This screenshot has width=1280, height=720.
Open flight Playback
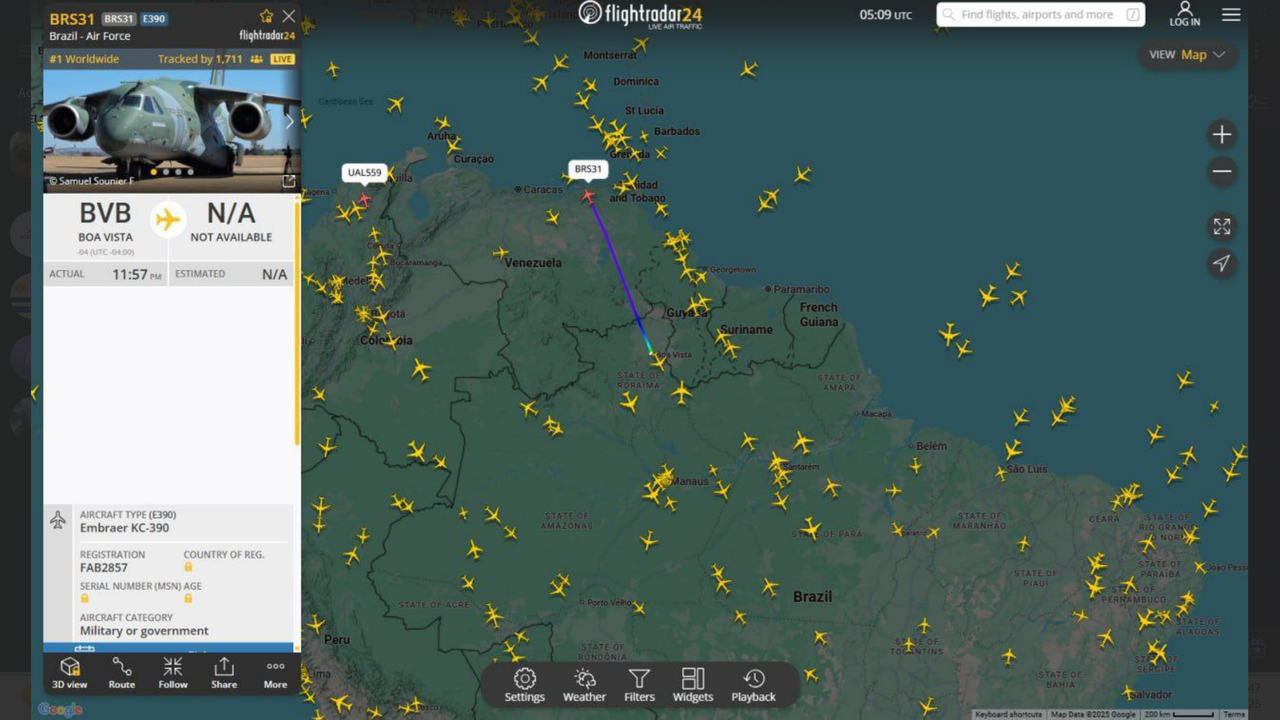(754, 686)
